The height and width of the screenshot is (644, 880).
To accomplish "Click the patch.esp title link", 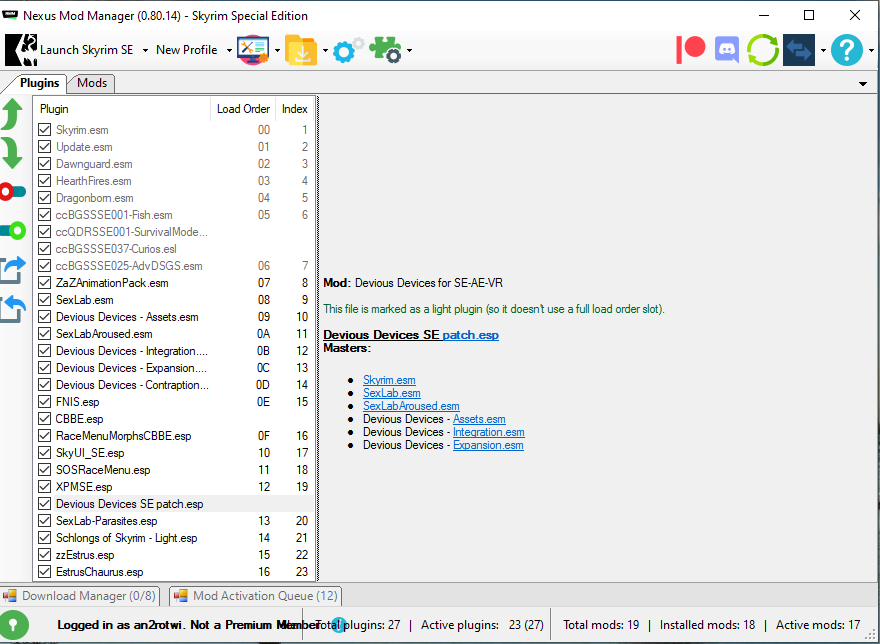I will pyautogui.click(x=470, y=335).
